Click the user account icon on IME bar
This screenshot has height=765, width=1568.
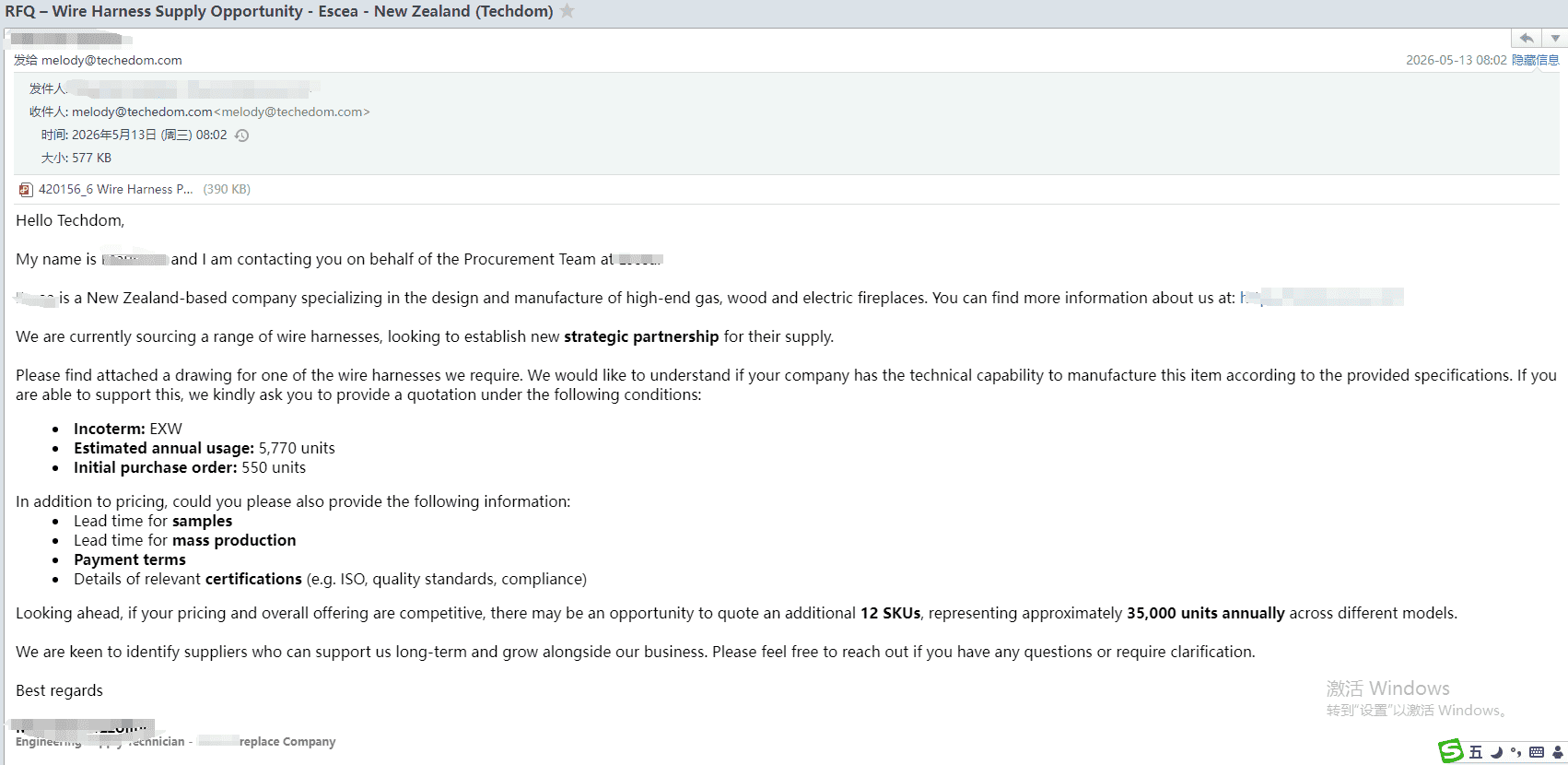(1558, 752)
